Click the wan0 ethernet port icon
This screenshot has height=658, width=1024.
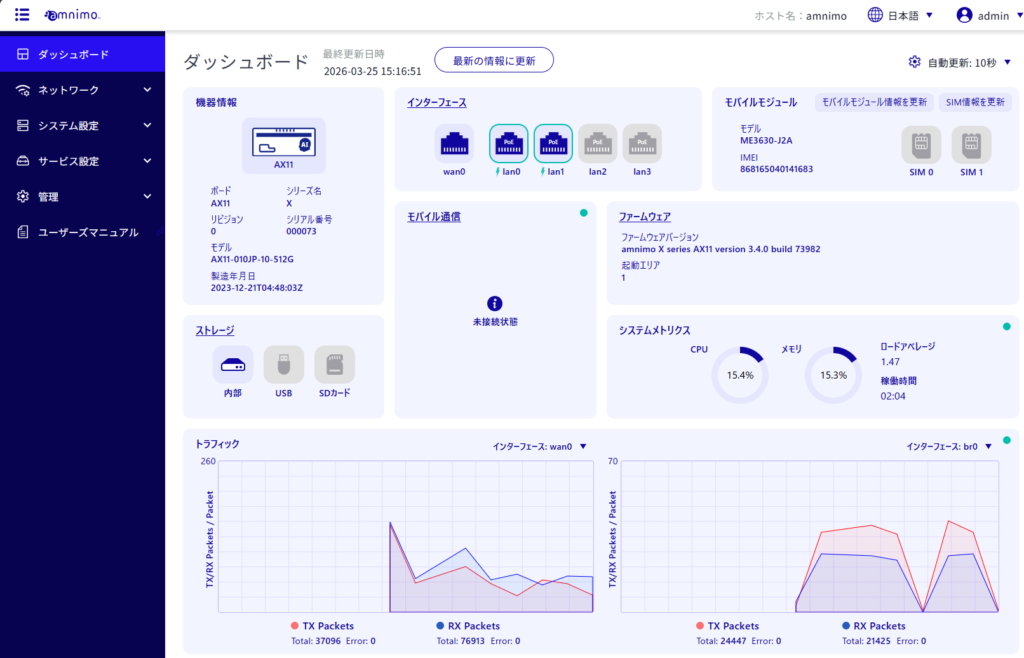(454, 144)
